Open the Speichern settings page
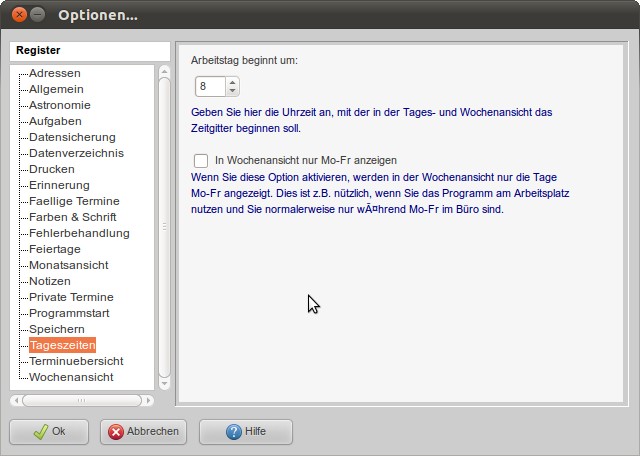640x456 pixels. point(57,329)
